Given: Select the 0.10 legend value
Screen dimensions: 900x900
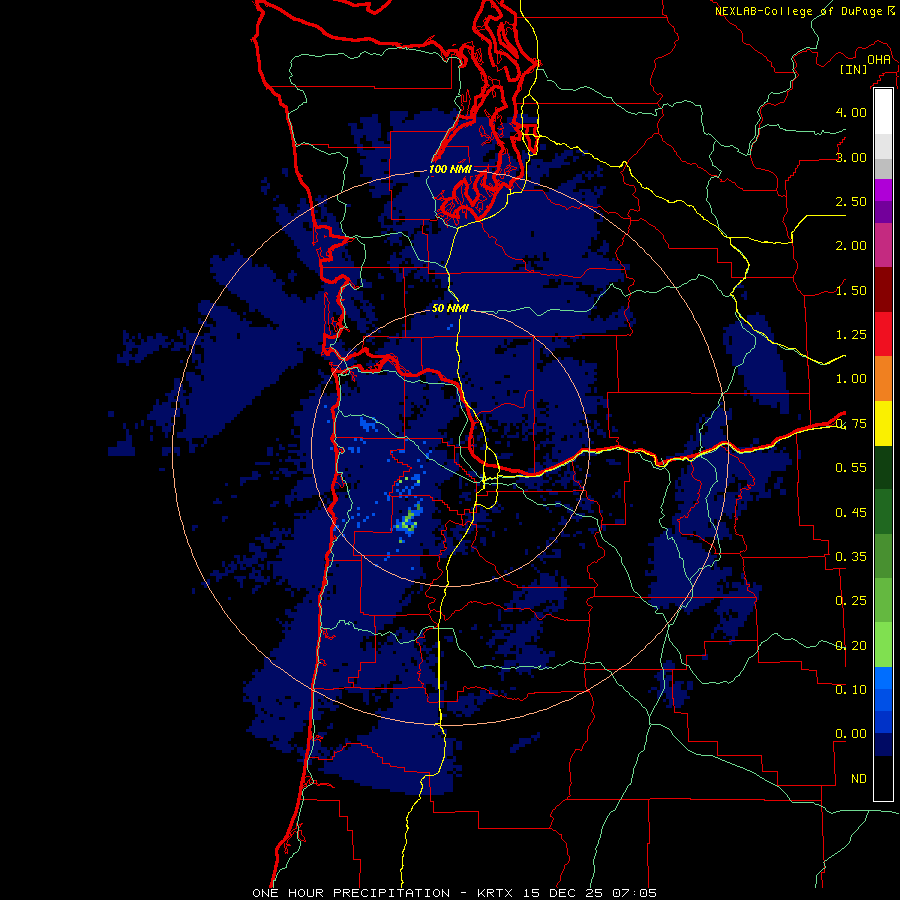Looking at the screenshot, I should (851, 690).
